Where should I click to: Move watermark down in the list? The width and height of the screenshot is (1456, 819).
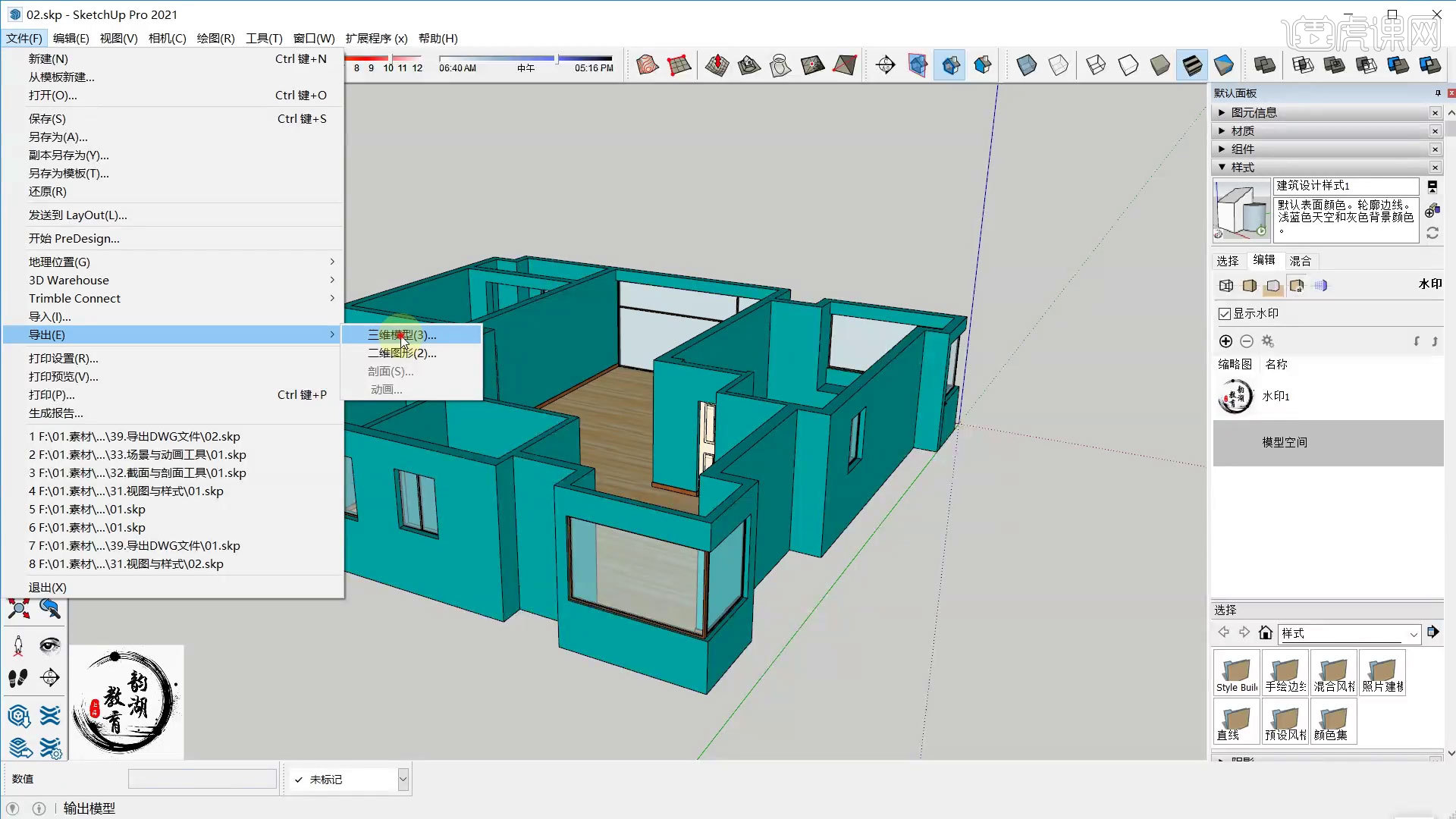(1416, 341)
